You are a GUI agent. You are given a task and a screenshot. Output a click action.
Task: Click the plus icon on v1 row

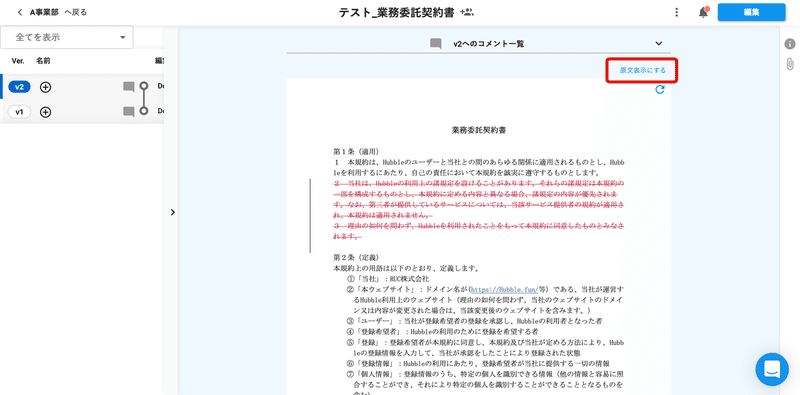(x=45, y=112)
